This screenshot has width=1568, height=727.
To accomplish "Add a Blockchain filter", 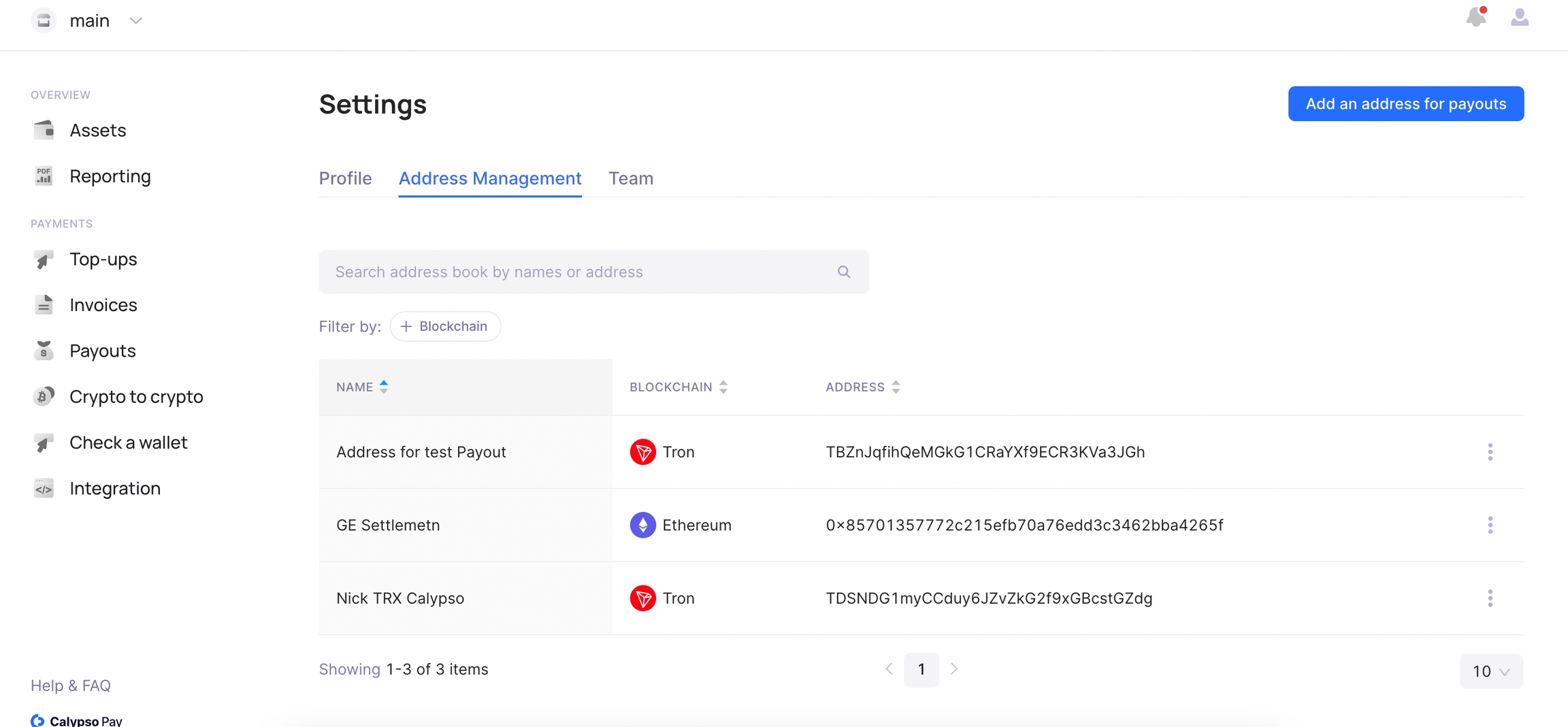I will 445,326.
